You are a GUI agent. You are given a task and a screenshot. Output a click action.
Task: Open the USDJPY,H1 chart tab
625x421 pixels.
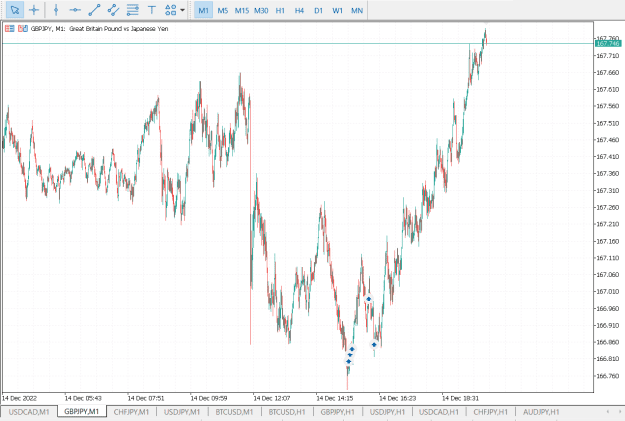387,411
